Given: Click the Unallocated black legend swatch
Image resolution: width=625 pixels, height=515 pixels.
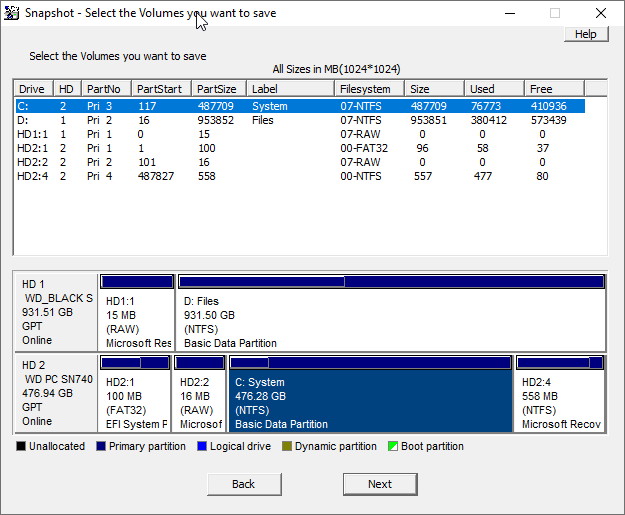Looking at the screenshot, I should 21,446.
